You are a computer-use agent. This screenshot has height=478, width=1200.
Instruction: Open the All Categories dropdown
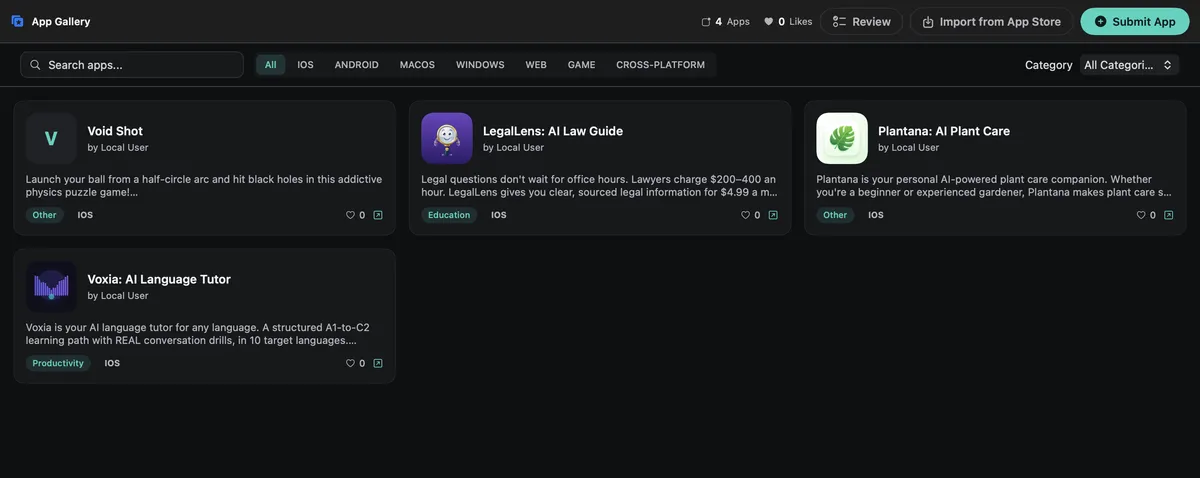tap(1129, 64)
